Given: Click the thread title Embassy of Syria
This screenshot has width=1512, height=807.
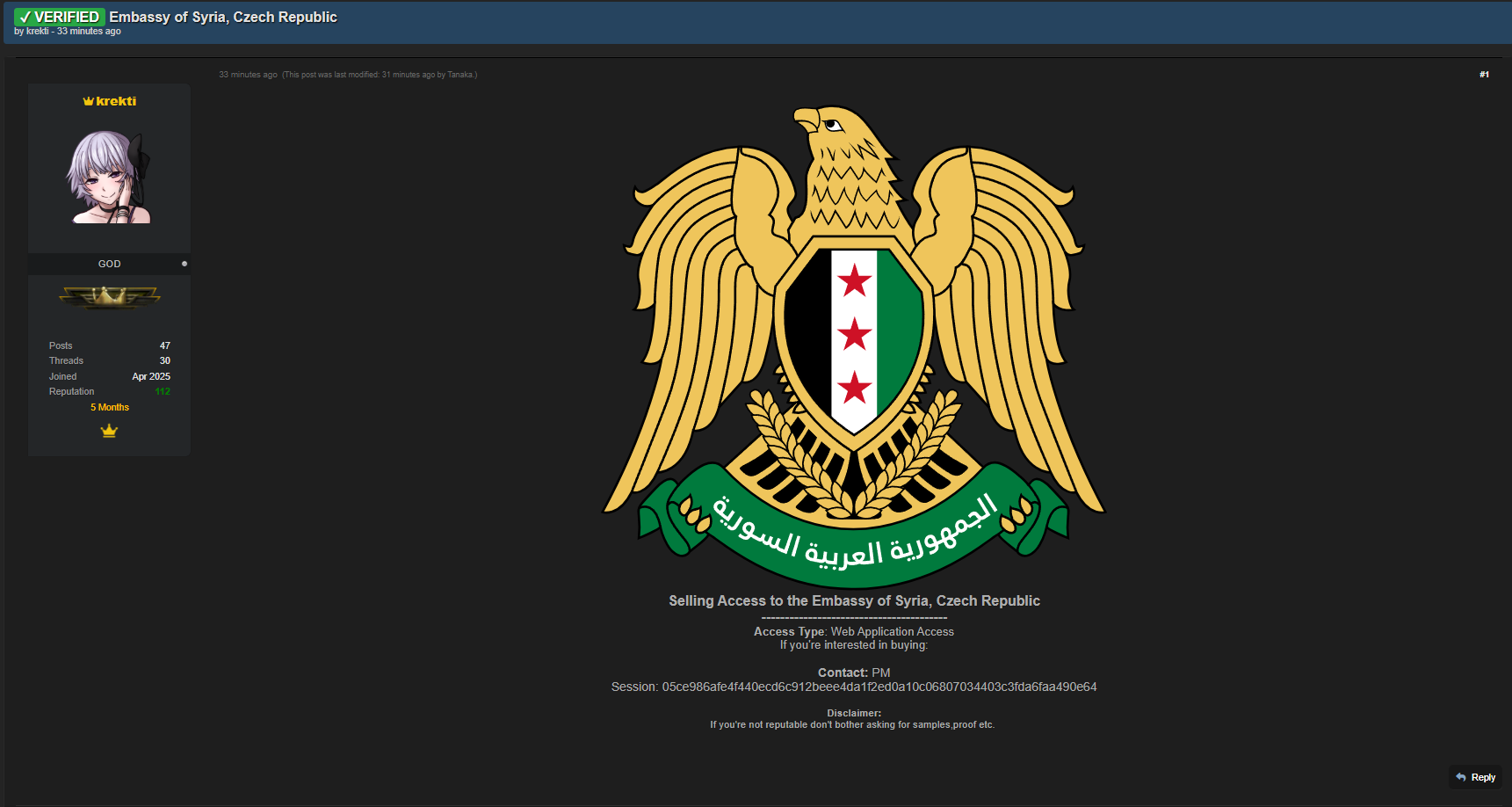Looking at the screenshot, I should (x=223, y=17).
